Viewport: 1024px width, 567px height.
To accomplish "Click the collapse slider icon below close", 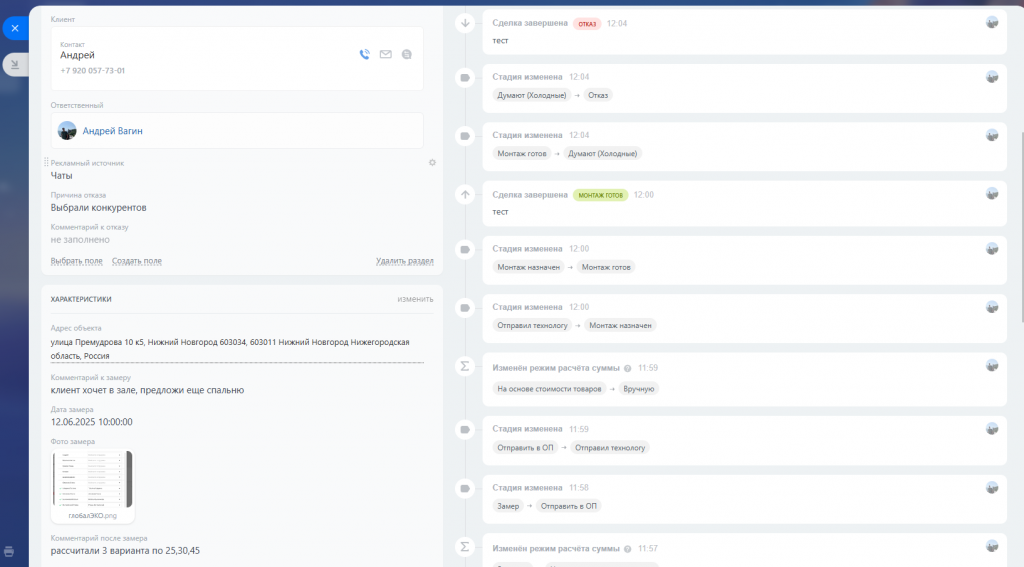I will [x=15, y=64].
